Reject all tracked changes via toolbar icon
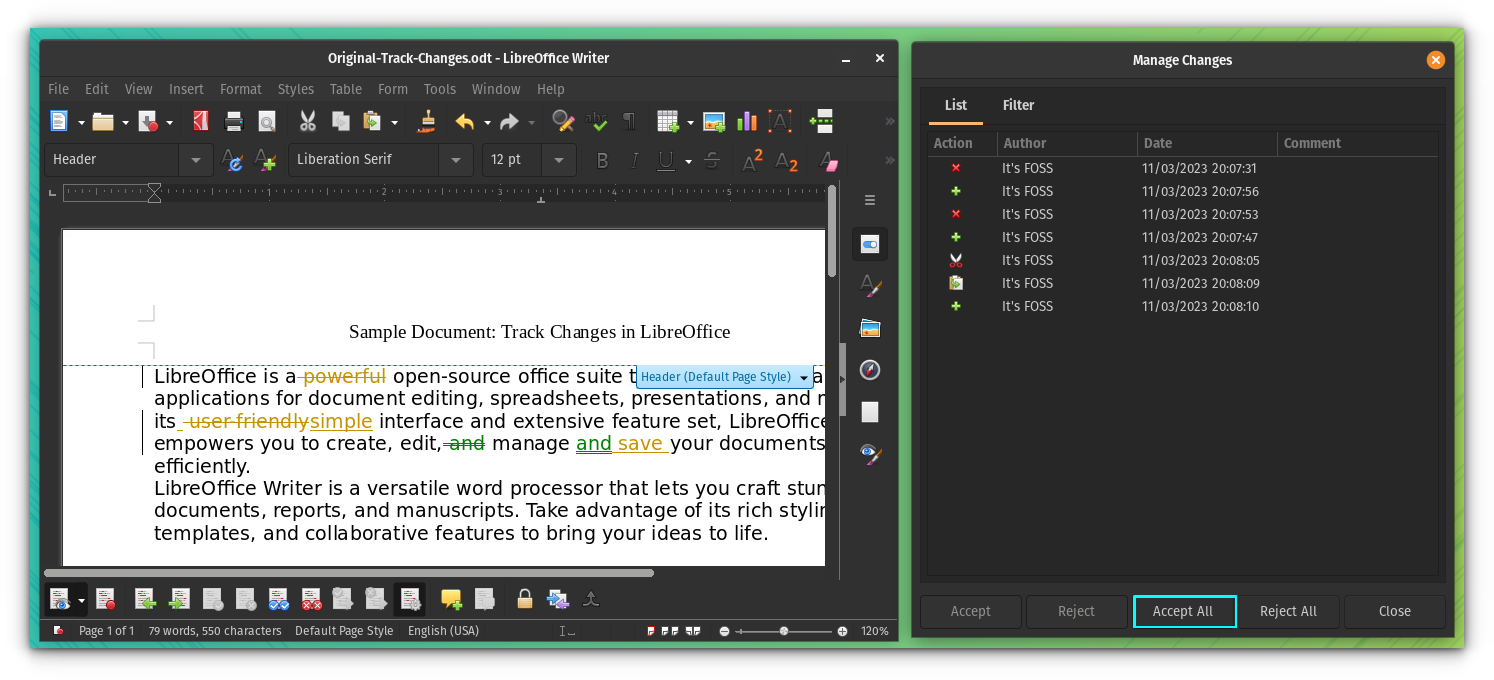 (x=311, y=598)
